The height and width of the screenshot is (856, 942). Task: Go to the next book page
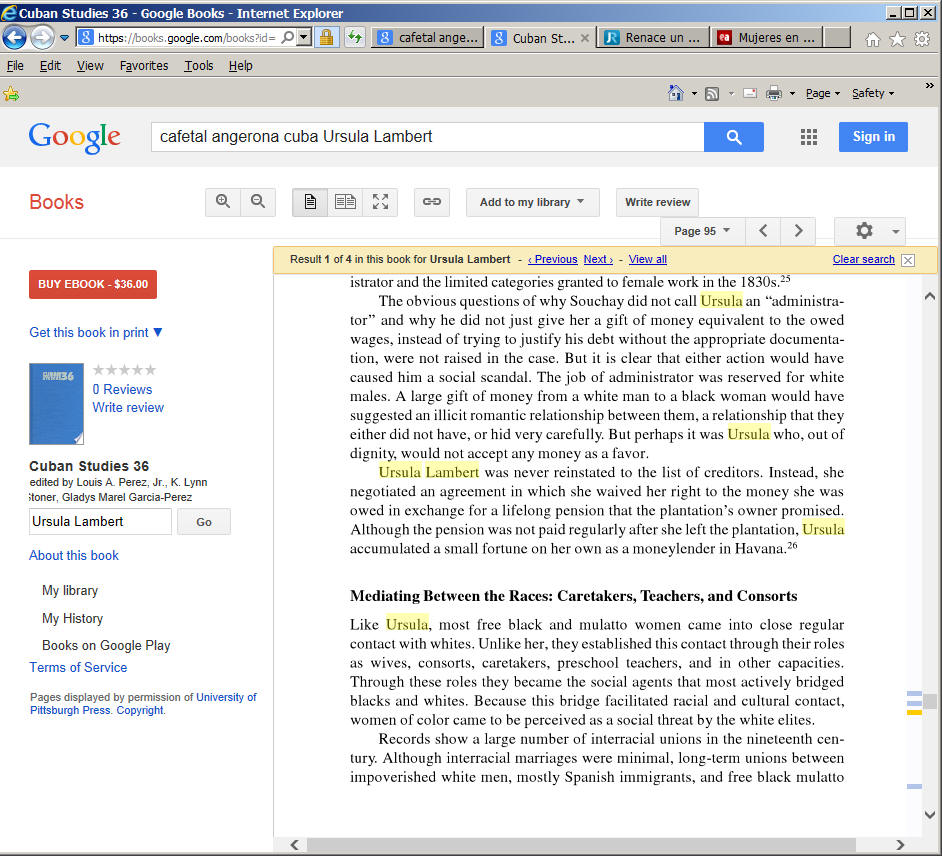click(798, 231)
